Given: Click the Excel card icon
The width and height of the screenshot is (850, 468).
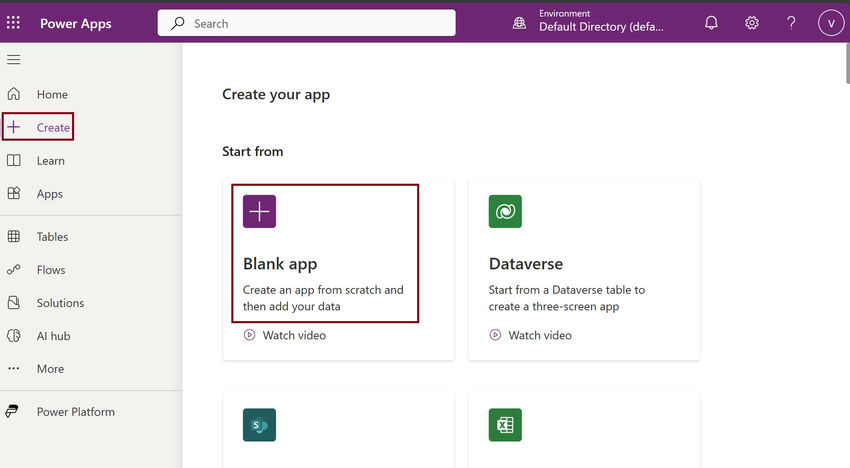Looking at the screenshot, I should 505,425.
